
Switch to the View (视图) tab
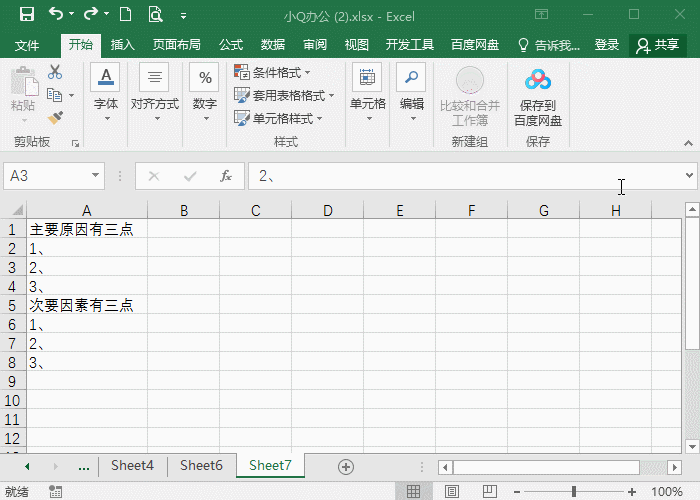click(357, 45)
